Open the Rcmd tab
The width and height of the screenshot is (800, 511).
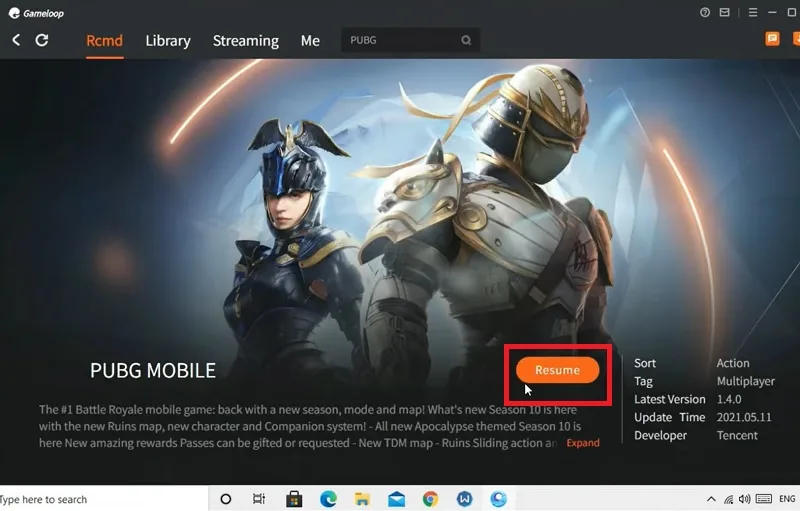(105, 40)
